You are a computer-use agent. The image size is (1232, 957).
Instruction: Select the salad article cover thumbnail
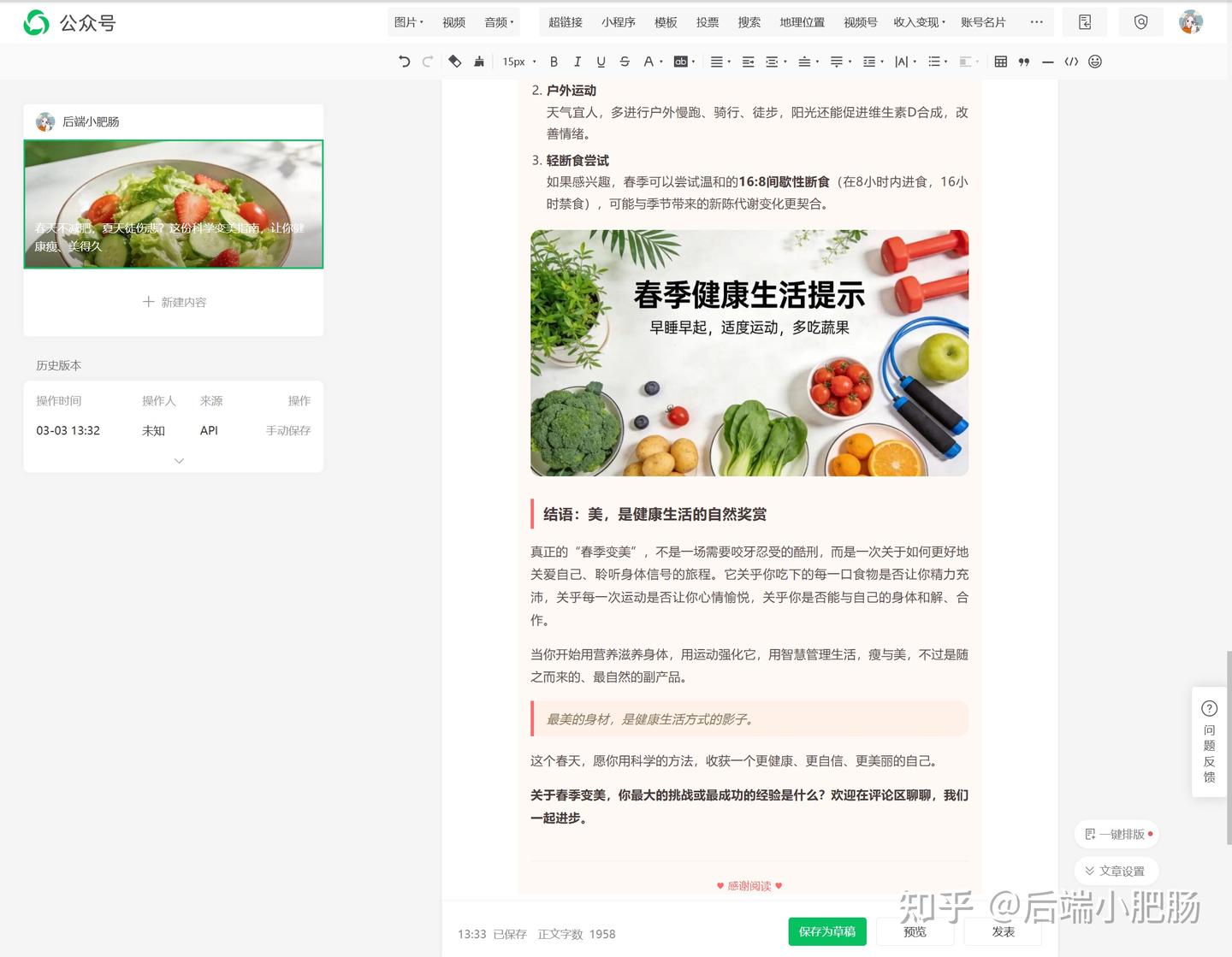pos(174,204)
